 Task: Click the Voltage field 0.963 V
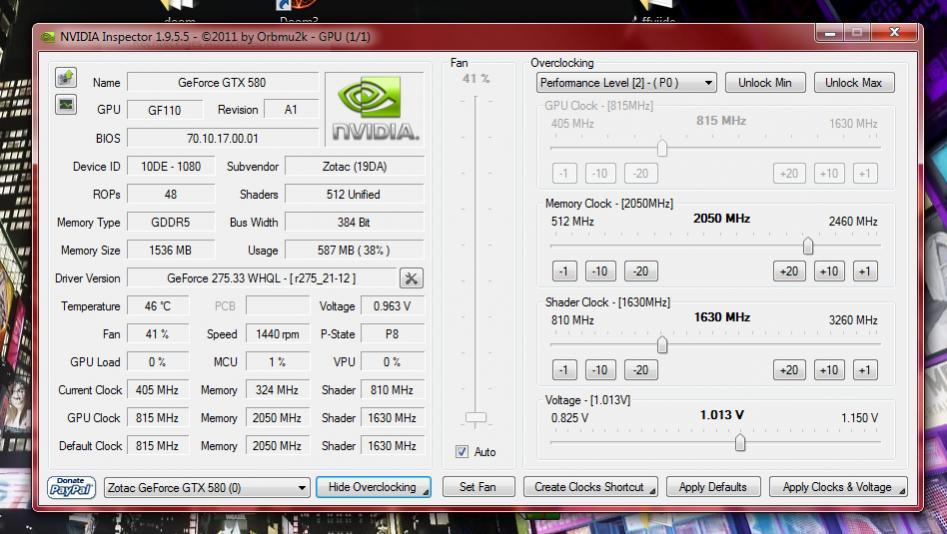pyautogui.click(x=393, y=306)
